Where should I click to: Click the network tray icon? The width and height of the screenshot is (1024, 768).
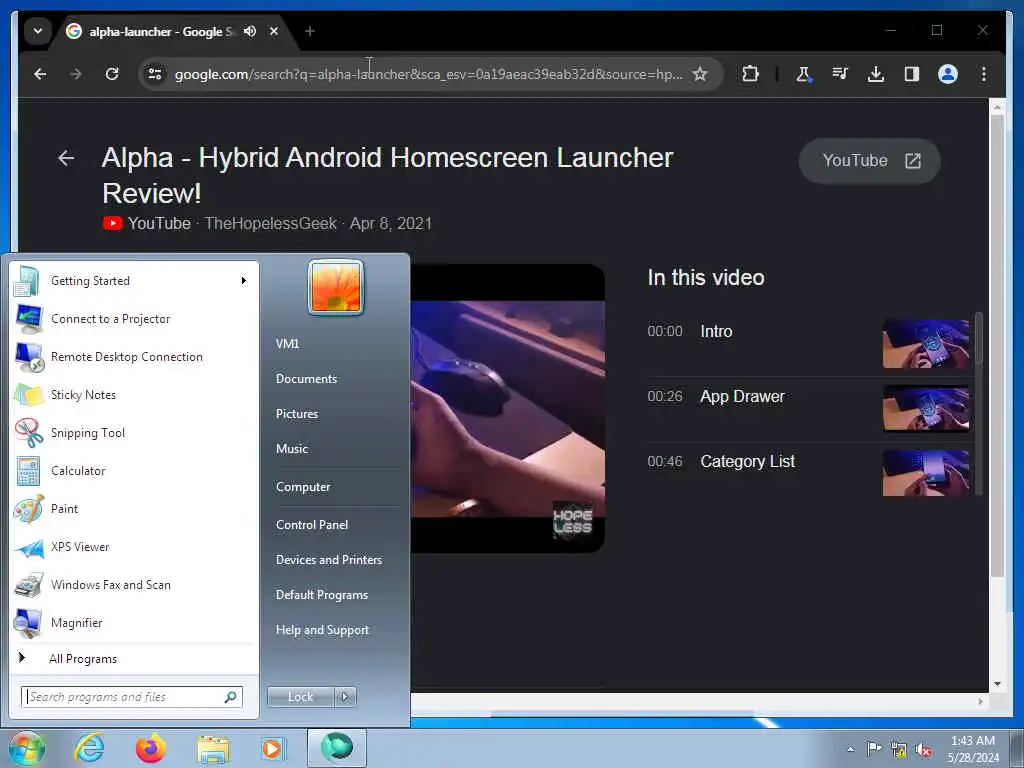(899, 750)
